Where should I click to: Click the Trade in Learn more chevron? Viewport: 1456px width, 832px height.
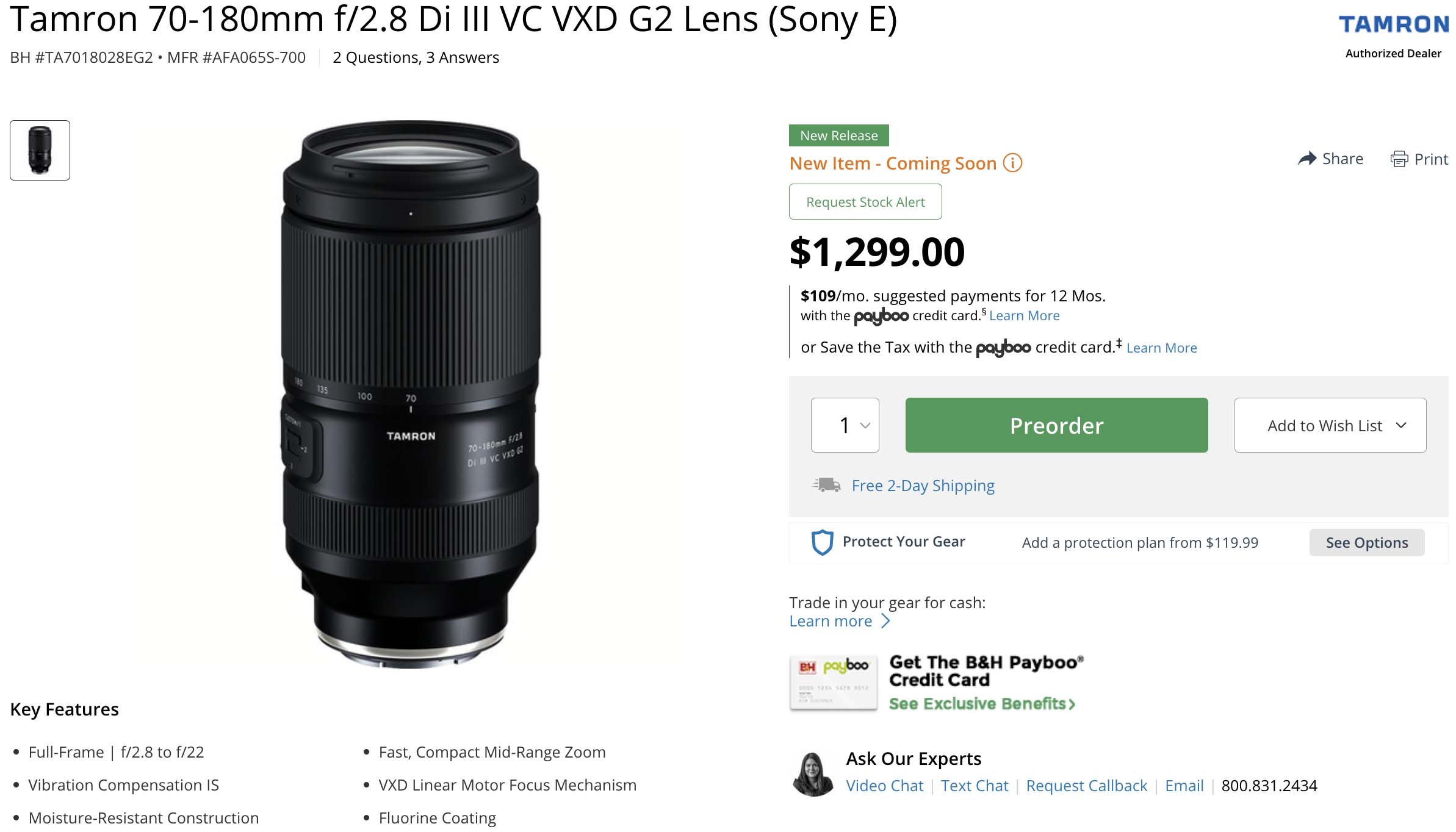[886, 621]
